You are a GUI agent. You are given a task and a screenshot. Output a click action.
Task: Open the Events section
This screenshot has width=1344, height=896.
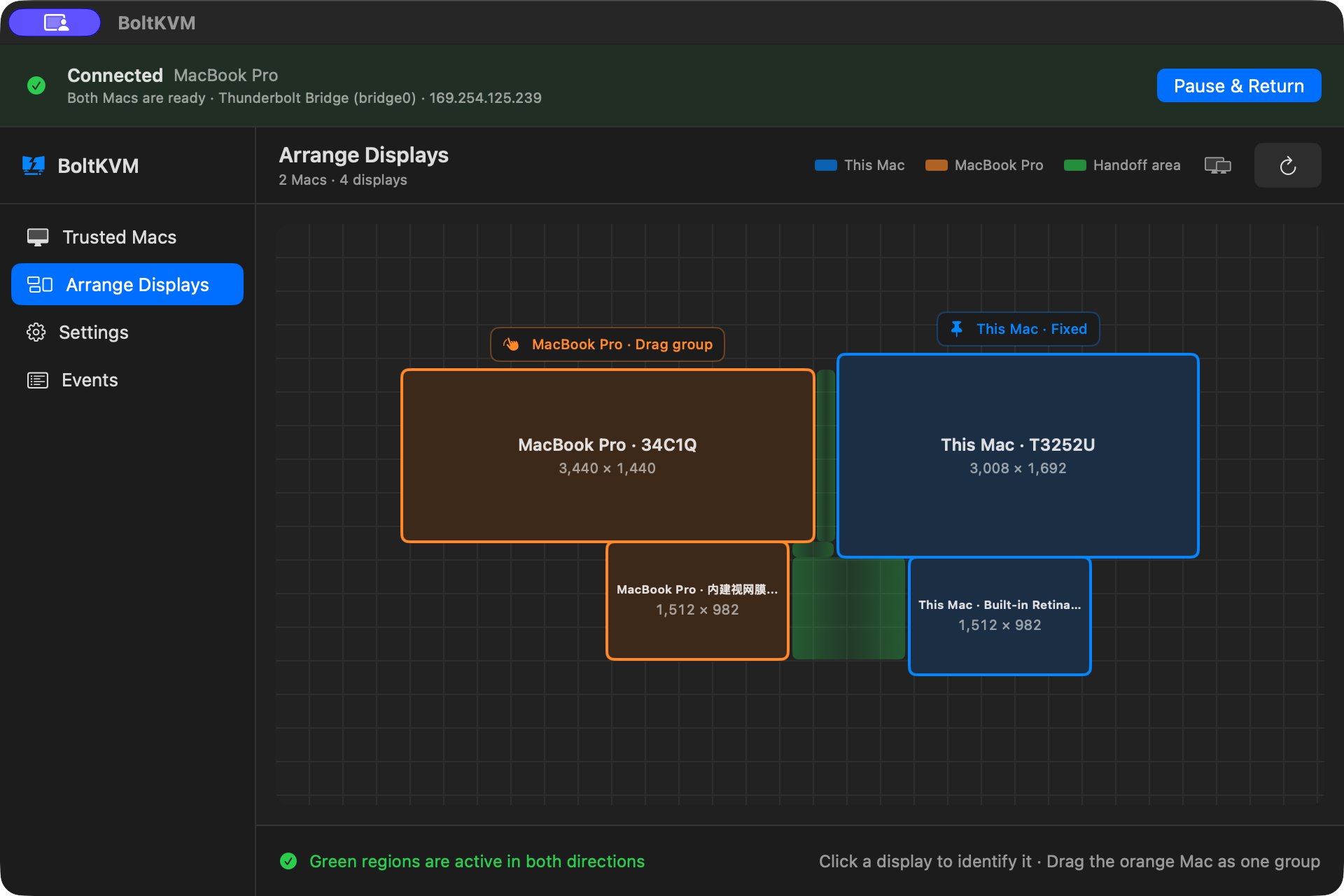coord(127,380)
